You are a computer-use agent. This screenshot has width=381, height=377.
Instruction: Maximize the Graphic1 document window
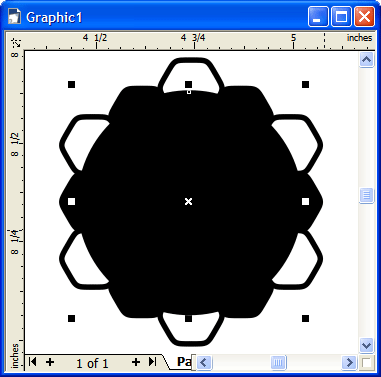[x=341, y=17]
